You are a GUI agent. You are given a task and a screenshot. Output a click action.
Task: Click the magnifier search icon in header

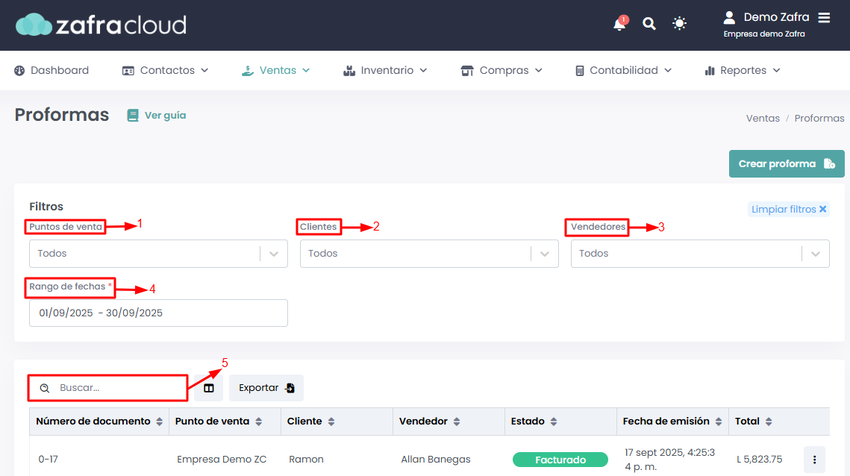pyautogui.click(x=649, y=24)
